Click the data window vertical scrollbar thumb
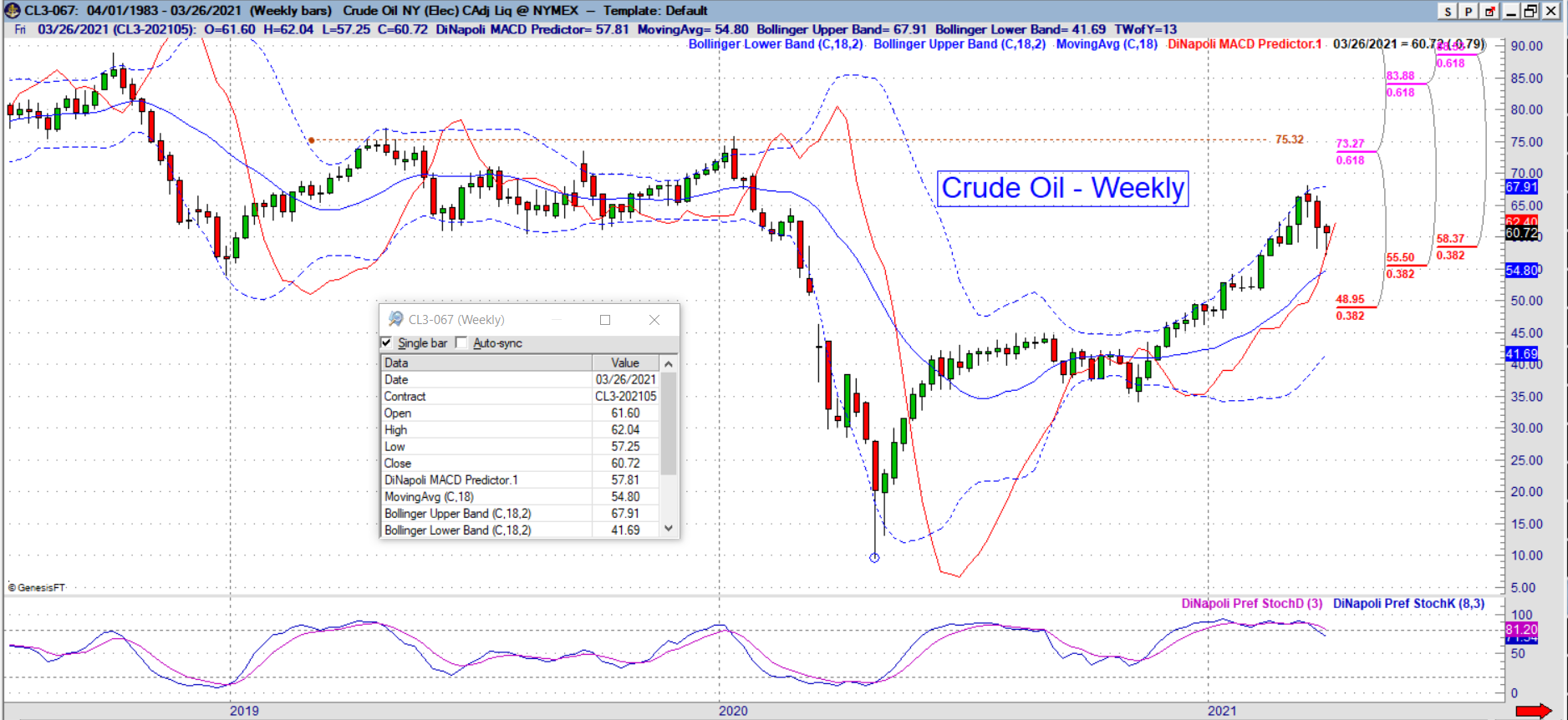 (668, 423)
